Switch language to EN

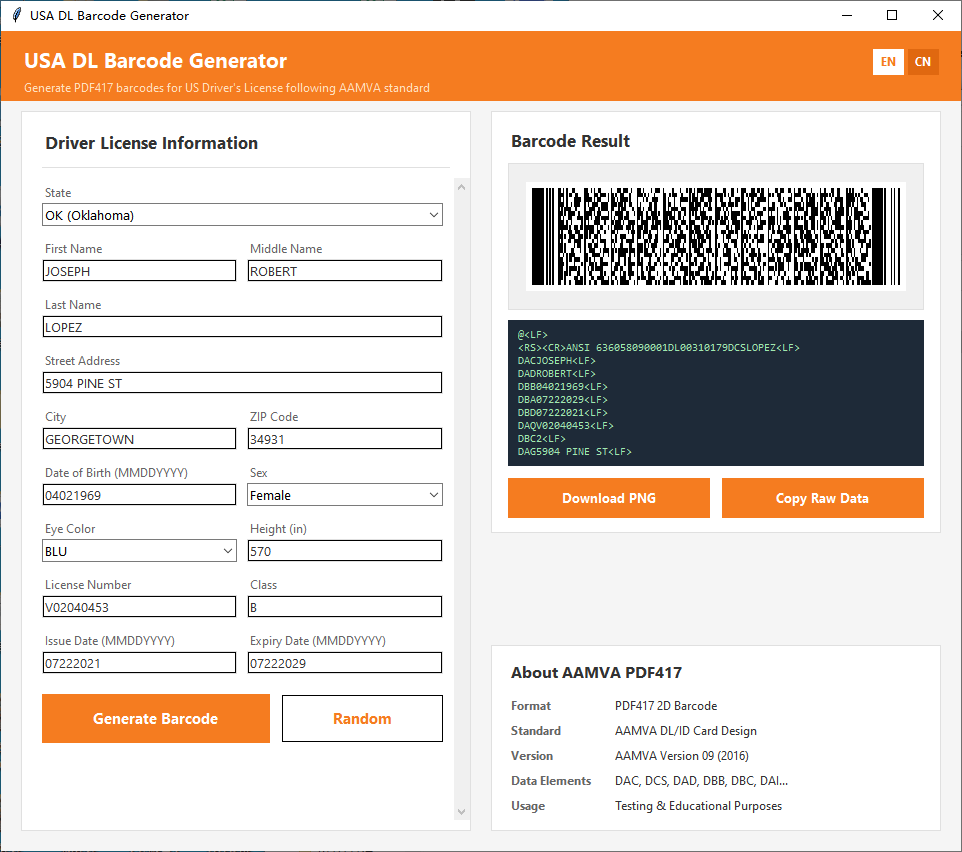[888, 62]
